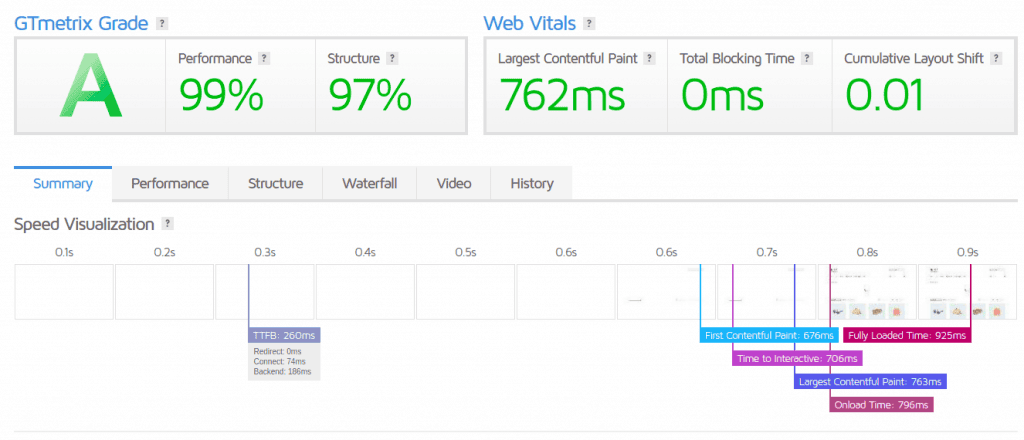Viewport: 1024px width, 440px height.
Task: Click the 97% structure score
Action: tap(370, 94)
